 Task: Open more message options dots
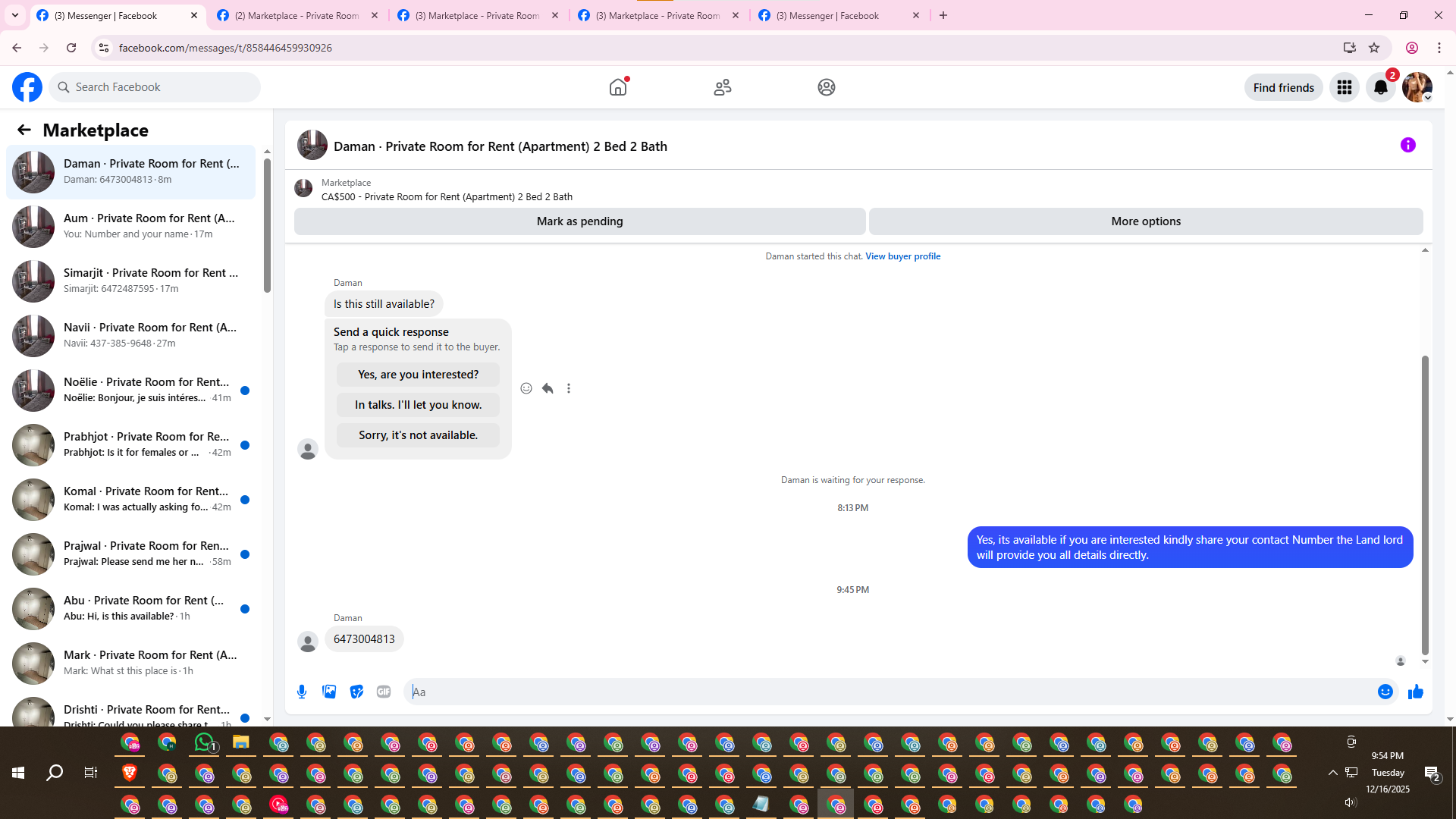point(569,388)
